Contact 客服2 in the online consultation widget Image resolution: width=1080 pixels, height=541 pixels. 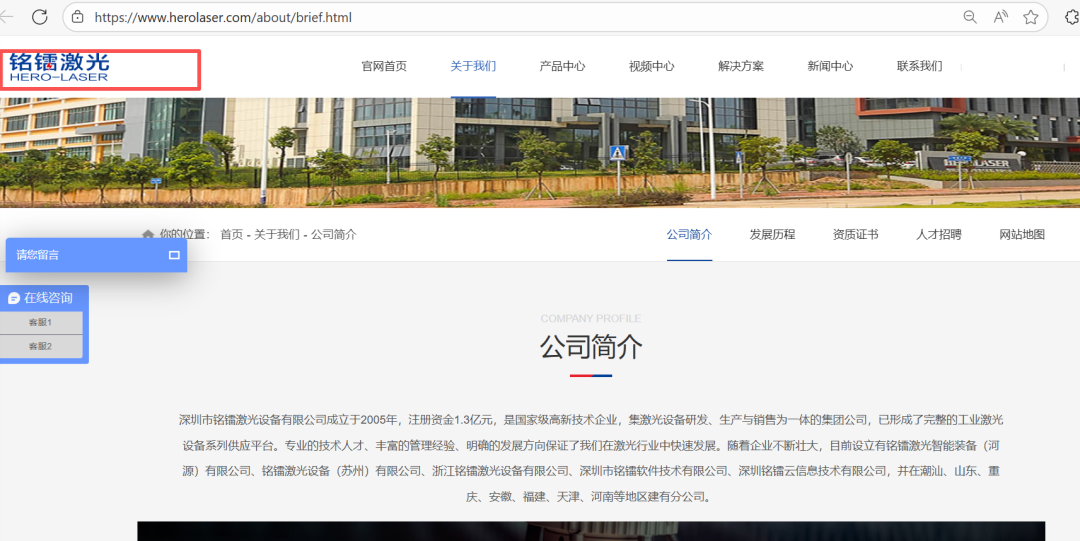pyautogui.click(x=41, y=346)
